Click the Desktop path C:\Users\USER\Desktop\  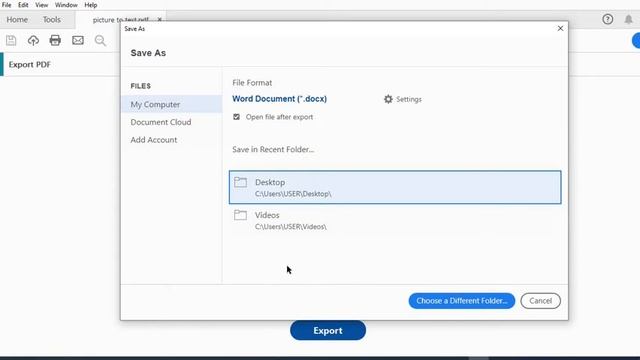(293, 194)
